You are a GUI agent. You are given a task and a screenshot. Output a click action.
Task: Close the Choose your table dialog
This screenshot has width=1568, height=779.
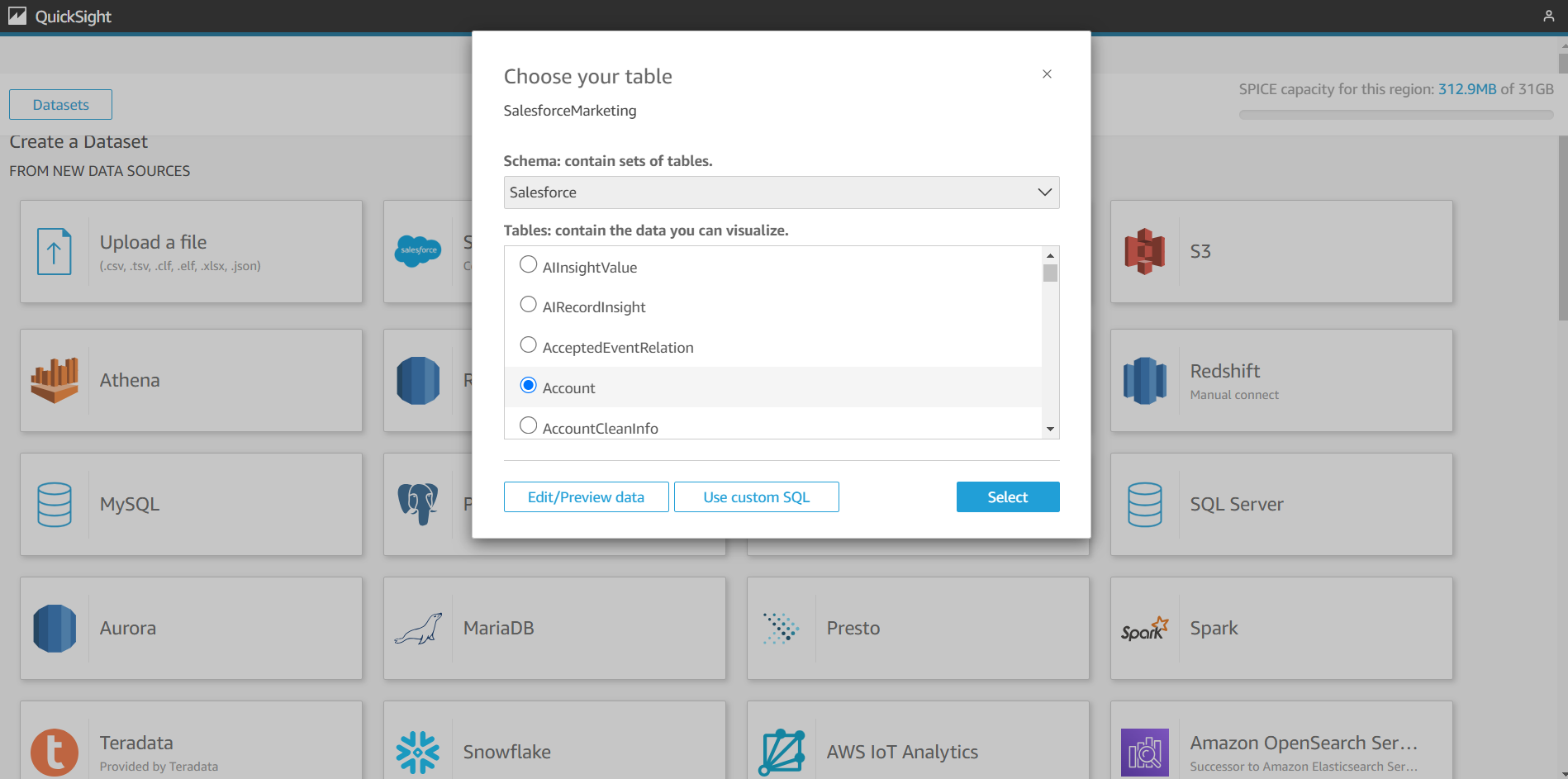coord(1047,74)
